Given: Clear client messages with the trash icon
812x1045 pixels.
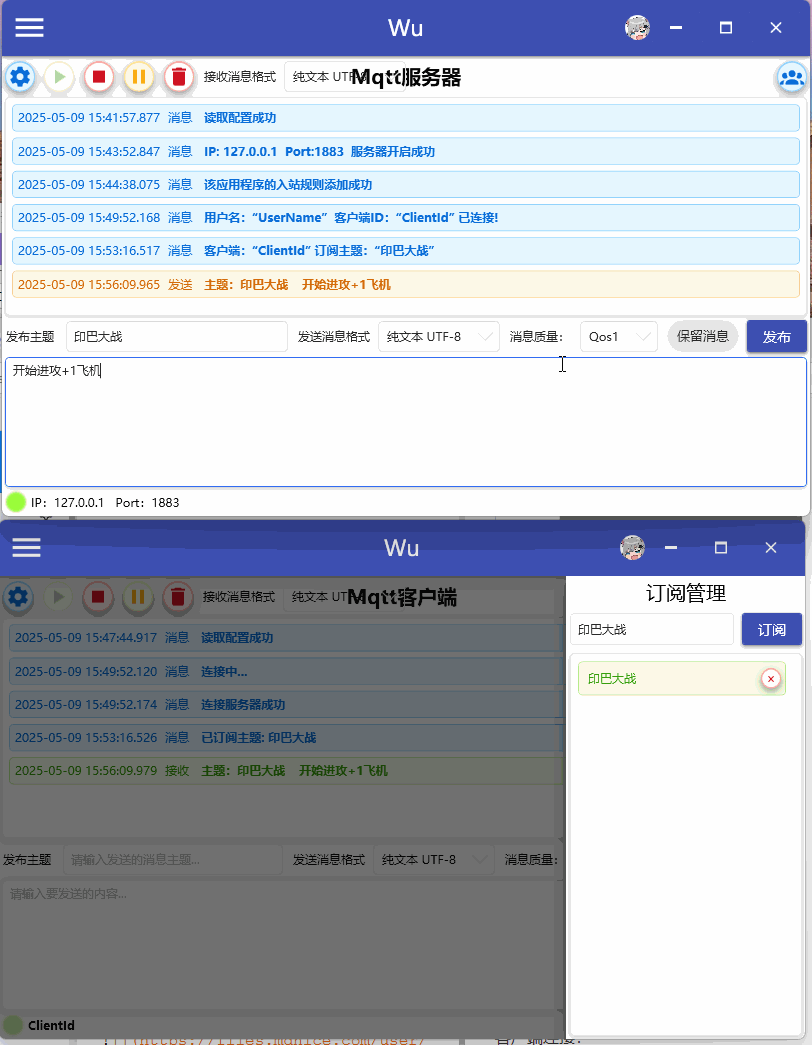Looking at the screenshot, I should tap(175, 598).
